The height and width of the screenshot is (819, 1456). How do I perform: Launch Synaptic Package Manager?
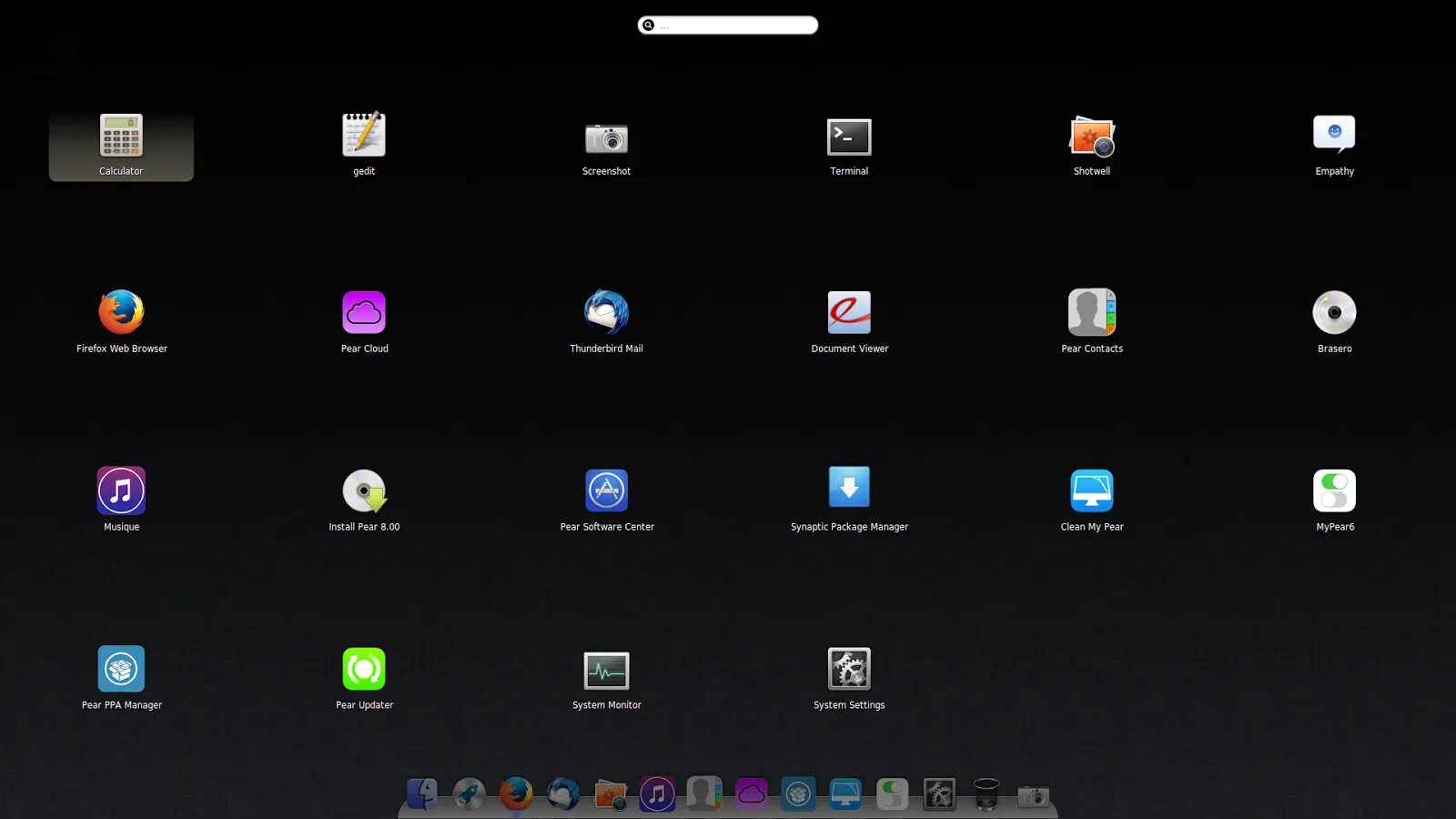tap(849, 500)
